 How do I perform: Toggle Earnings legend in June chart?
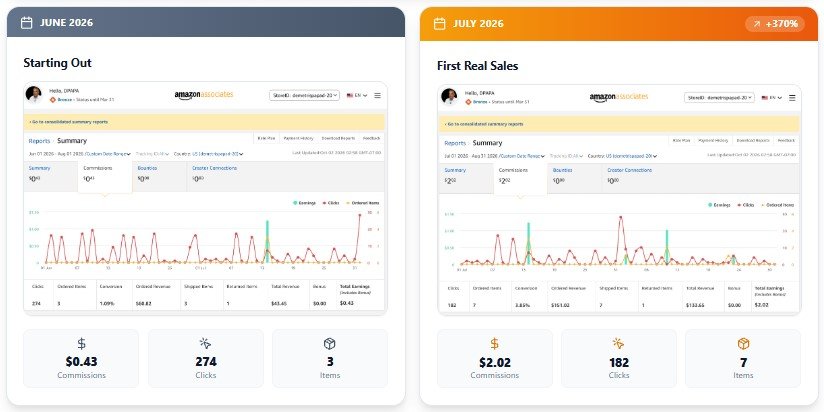pos(305,203)
